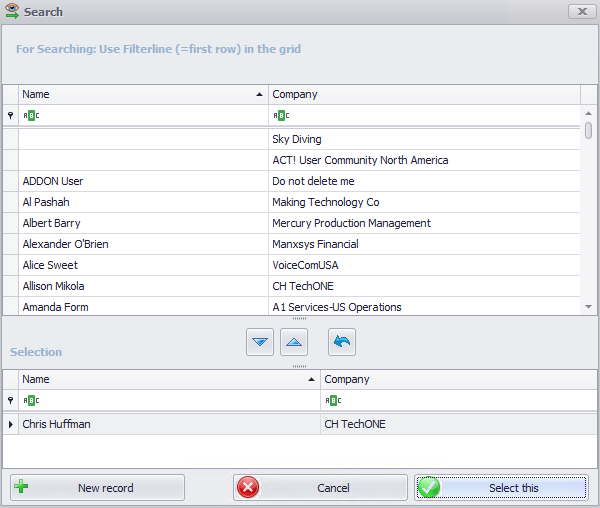600x508 pixels.
Task: Click the green checkmark icon on Select this
Action: 429,487
